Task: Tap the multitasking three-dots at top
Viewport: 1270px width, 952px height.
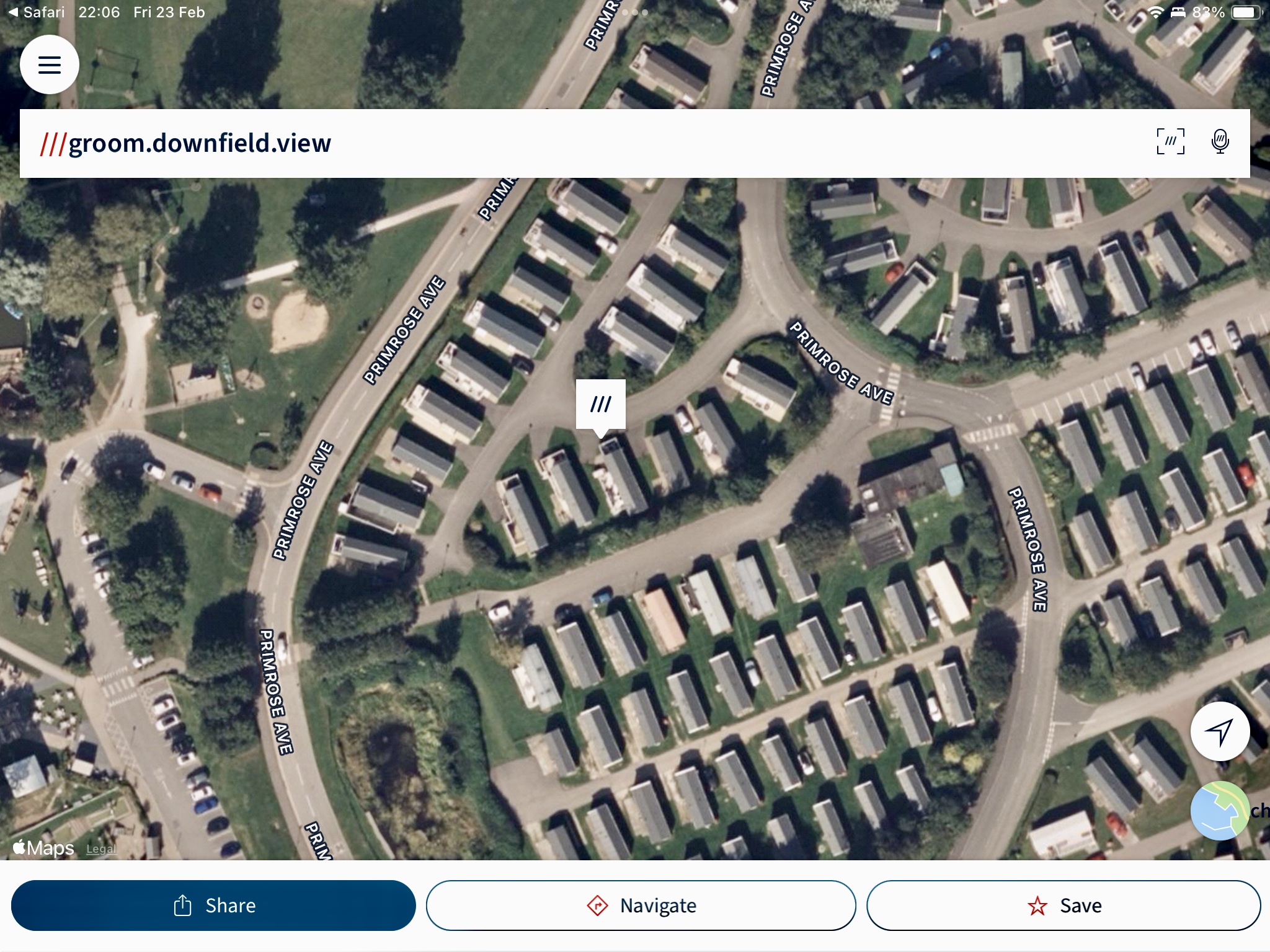Action: tap(635, 12)
